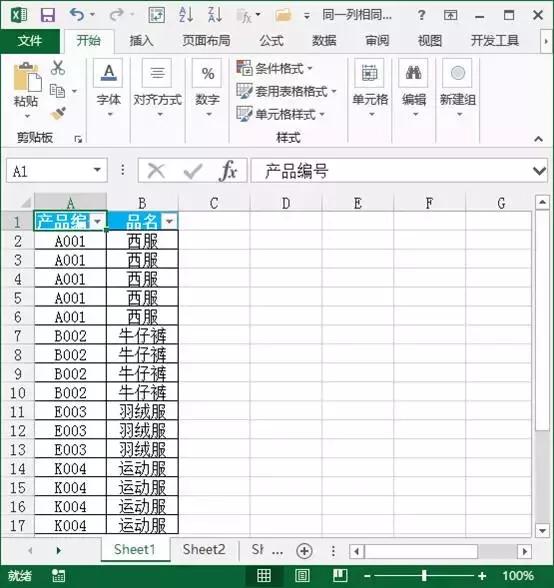Screen dimensions: 554x588
Task: Click the zoom slider handle
Action: (x=425, y=576)
